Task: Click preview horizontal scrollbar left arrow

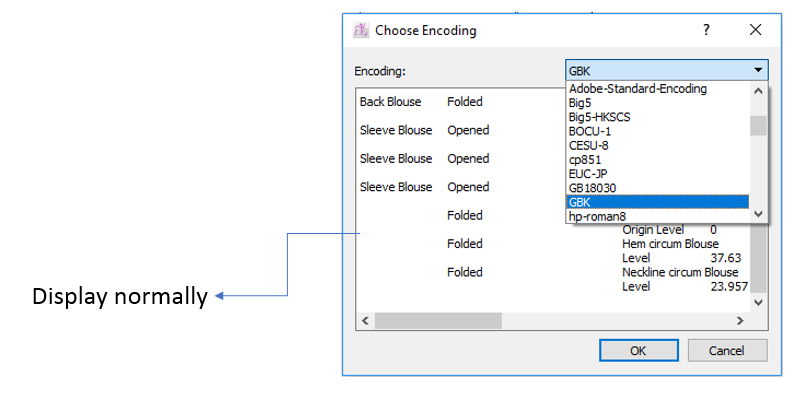Action: (365, 321)
